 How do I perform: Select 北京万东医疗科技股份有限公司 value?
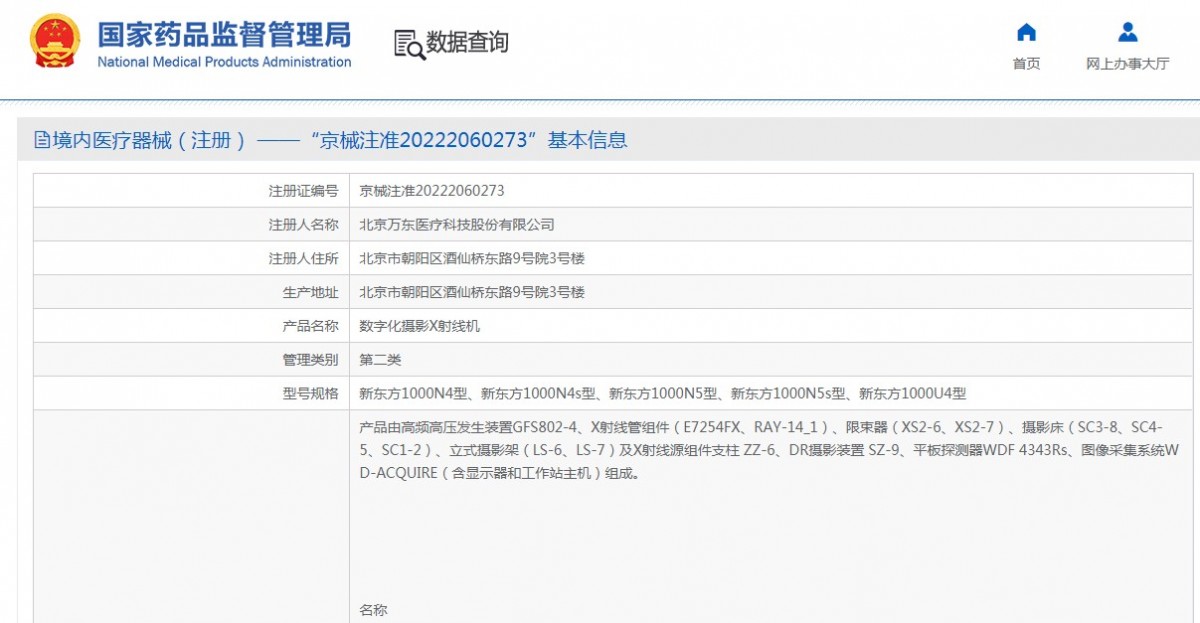pos(456,225)
